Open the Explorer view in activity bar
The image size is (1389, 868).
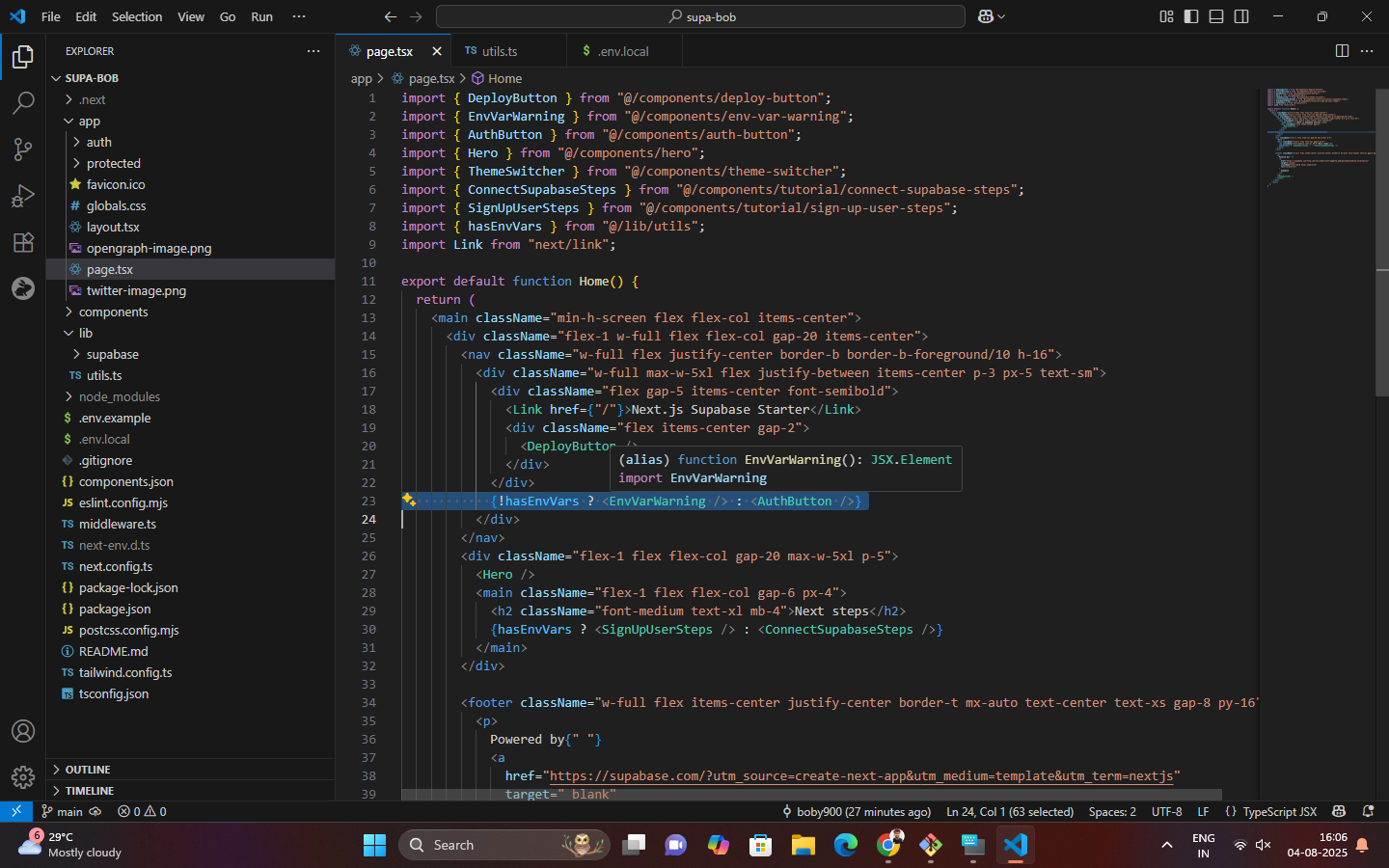click(23, 57)
